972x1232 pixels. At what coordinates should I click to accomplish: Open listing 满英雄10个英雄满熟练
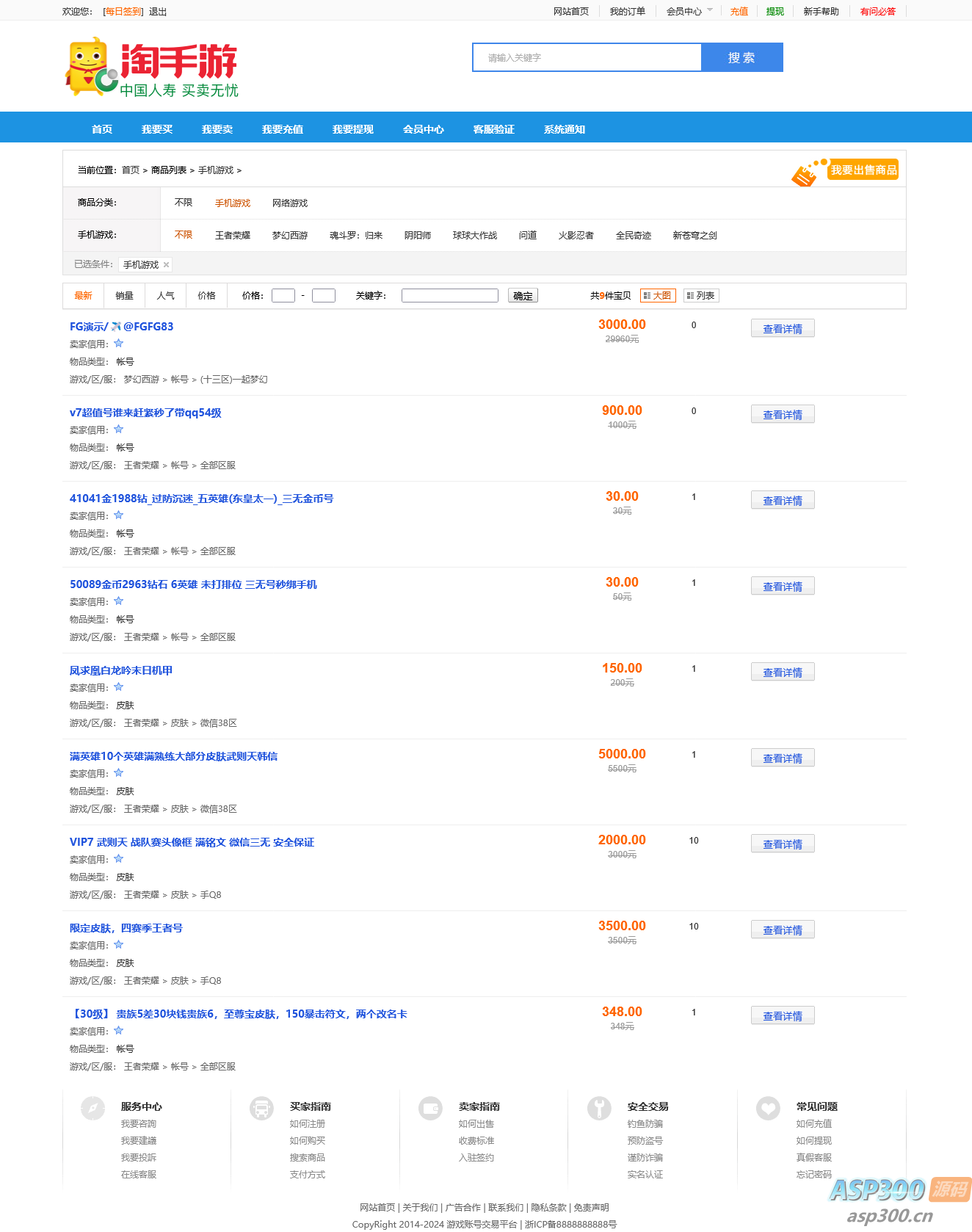click(173, 756)
